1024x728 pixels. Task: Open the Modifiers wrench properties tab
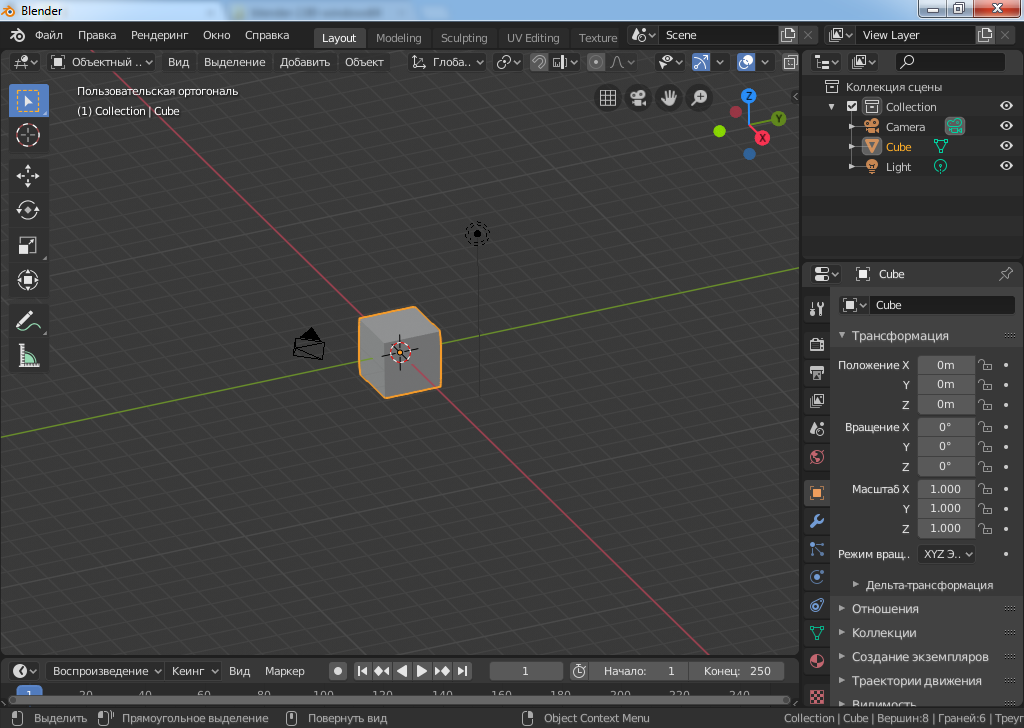(816, 521)
